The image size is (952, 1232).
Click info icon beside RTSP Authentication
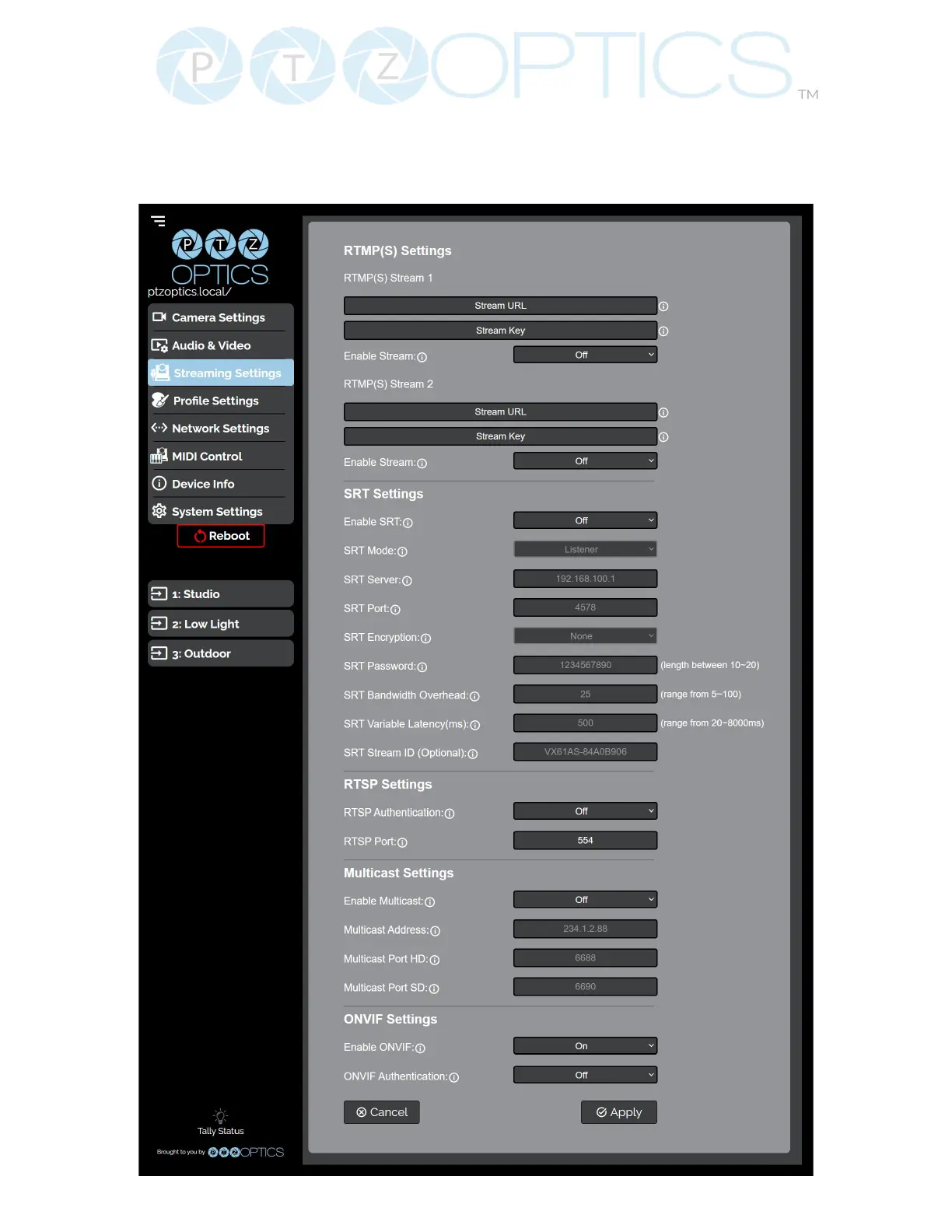point(450,814)
